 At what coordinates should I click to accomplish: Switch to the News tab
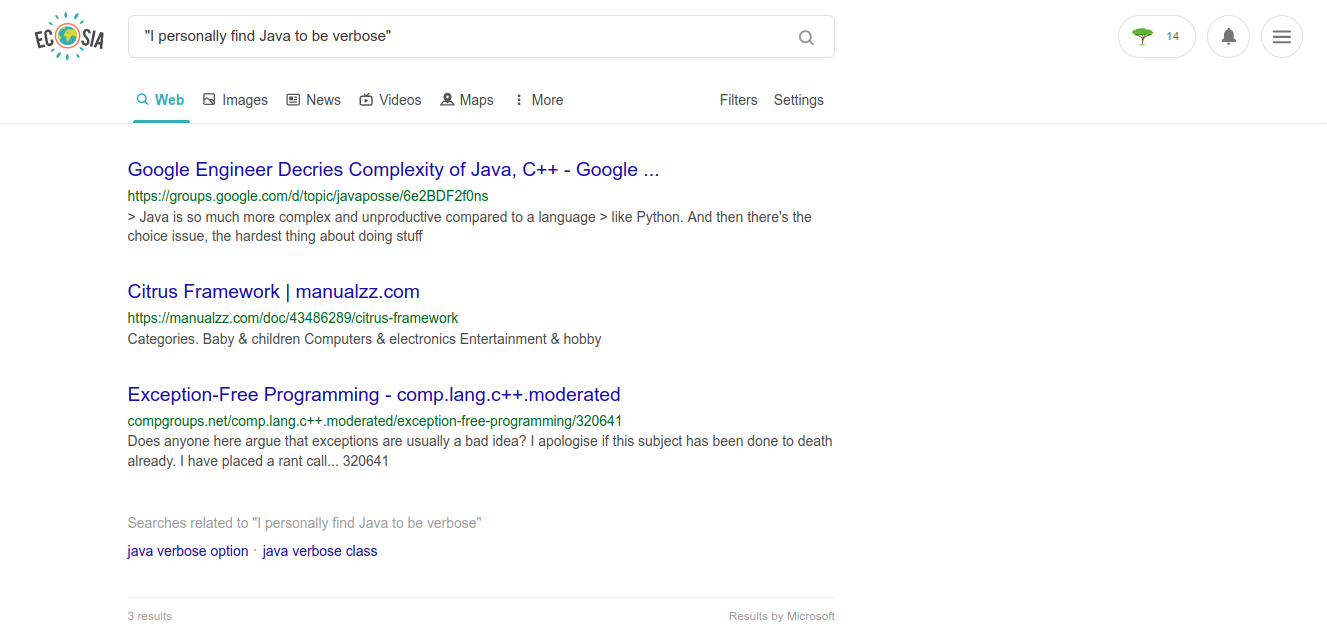[x=313, y=100]
